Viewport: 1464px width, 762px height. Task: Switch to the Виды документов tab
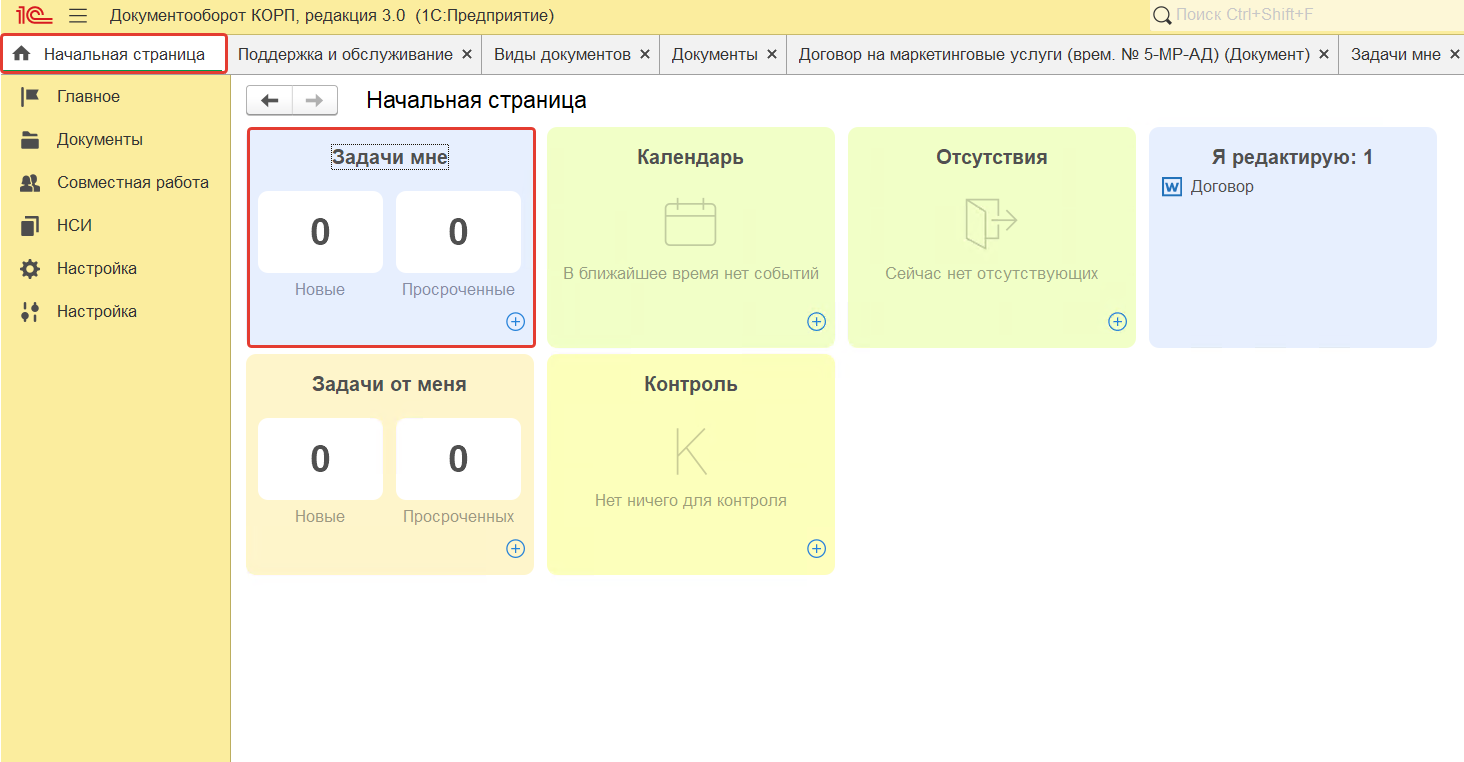tap(562, 54)
